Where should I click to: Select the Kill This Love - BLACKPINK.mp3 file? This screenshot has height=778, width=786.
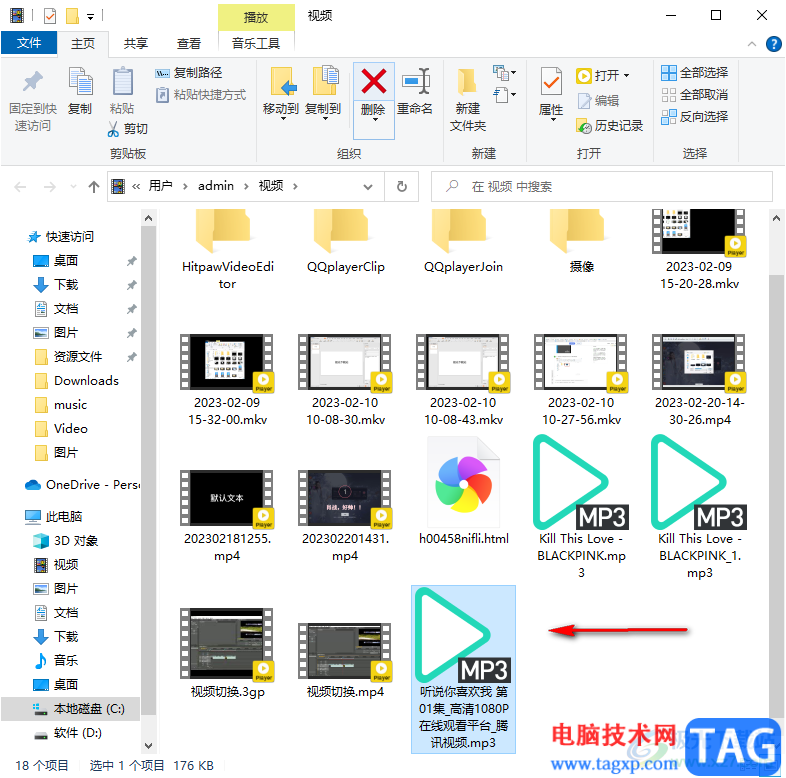(x=580, y=506)
